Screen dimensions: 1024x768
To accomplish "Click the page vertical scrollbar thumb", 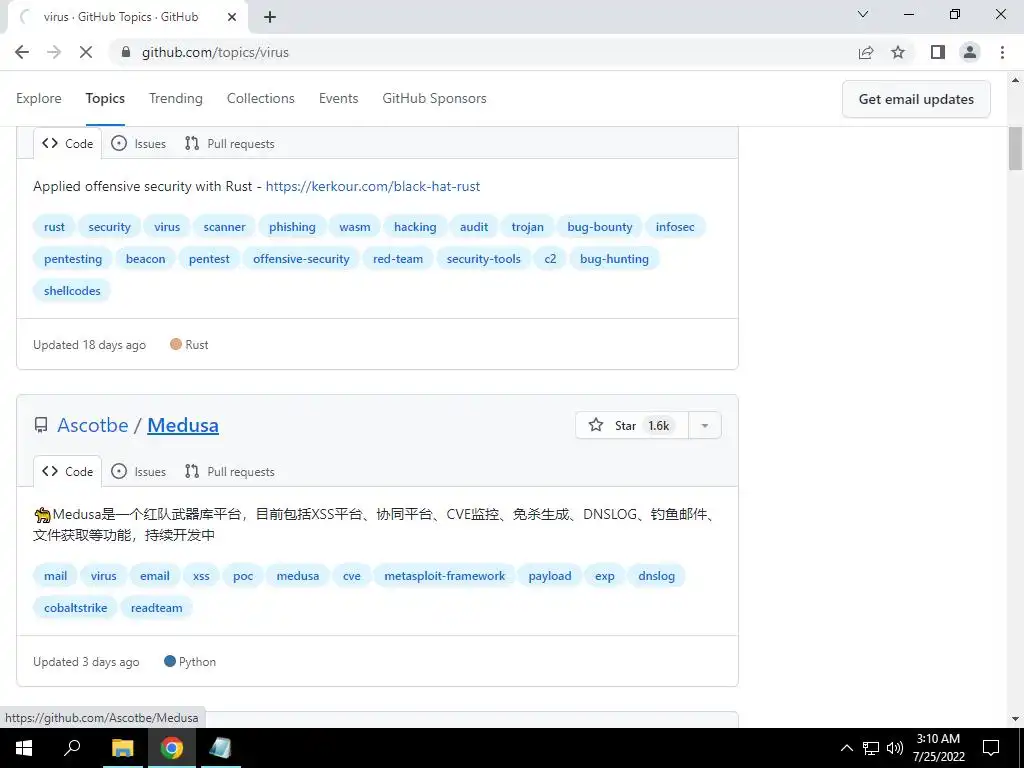I will click(1016, 148).
